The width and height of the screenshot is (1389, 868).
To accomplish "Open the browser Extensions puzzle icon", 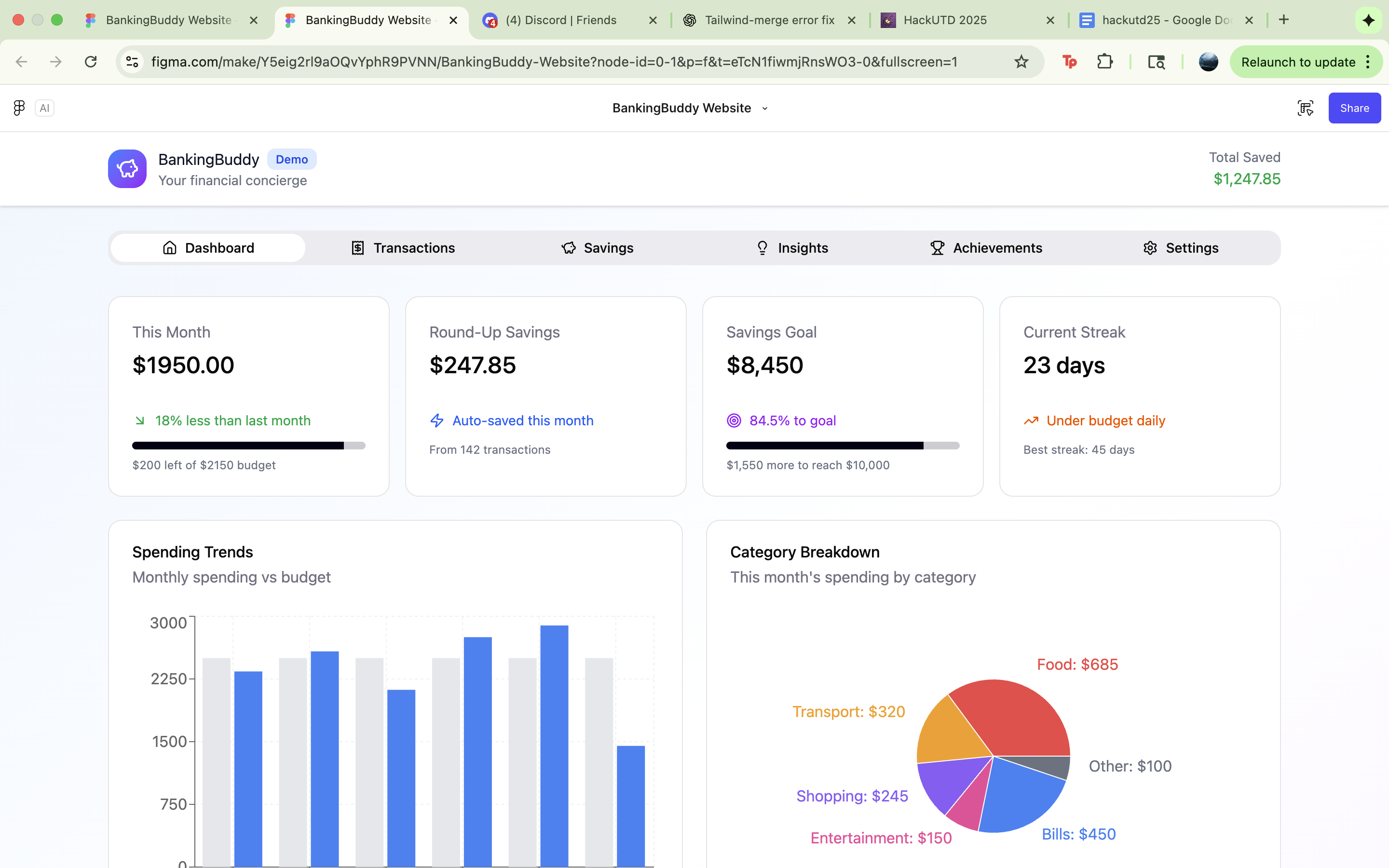I will (x=1104, y=62).
